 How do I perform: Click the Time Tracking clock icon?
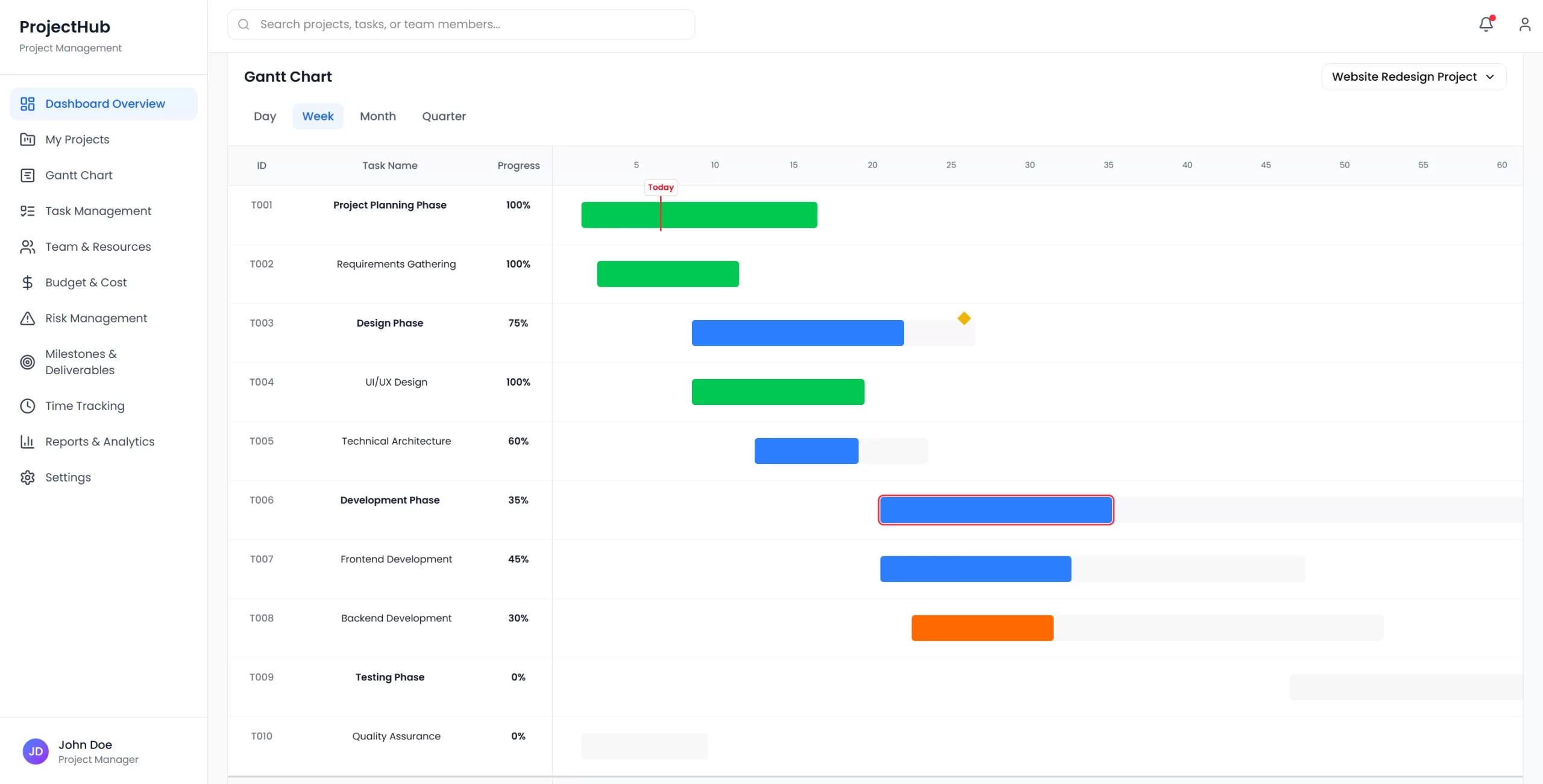point(27,406)
